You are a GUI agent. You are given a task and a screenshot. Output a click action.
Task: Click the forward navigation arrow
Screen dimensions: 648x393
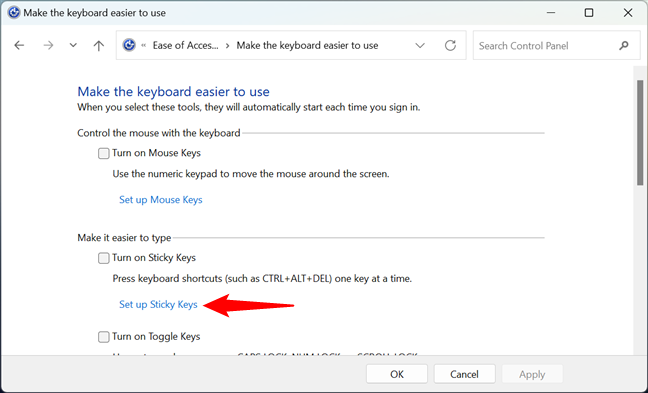48,45
